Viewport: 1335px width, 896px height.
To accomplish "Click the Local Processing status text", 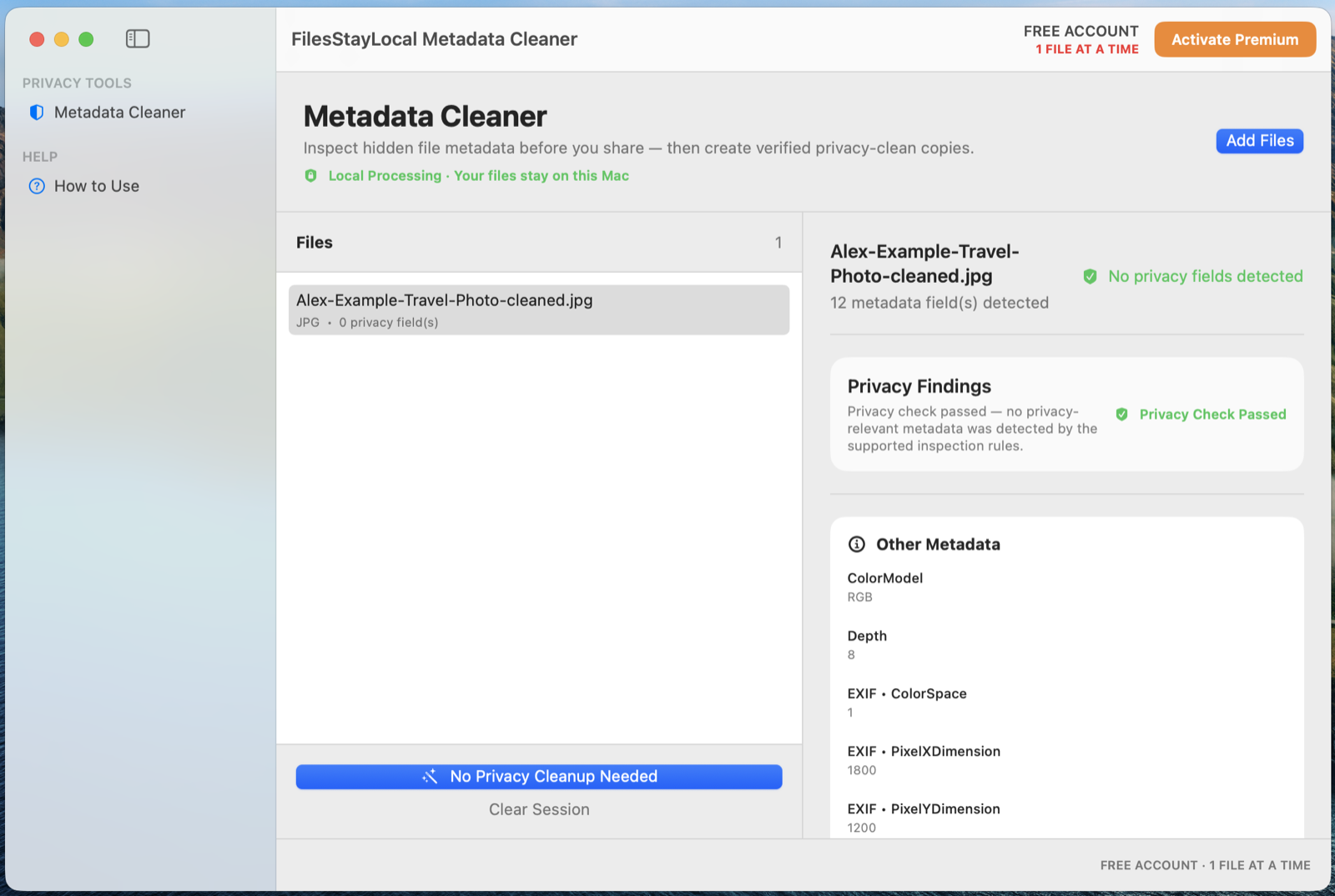I will pos(479,176).
